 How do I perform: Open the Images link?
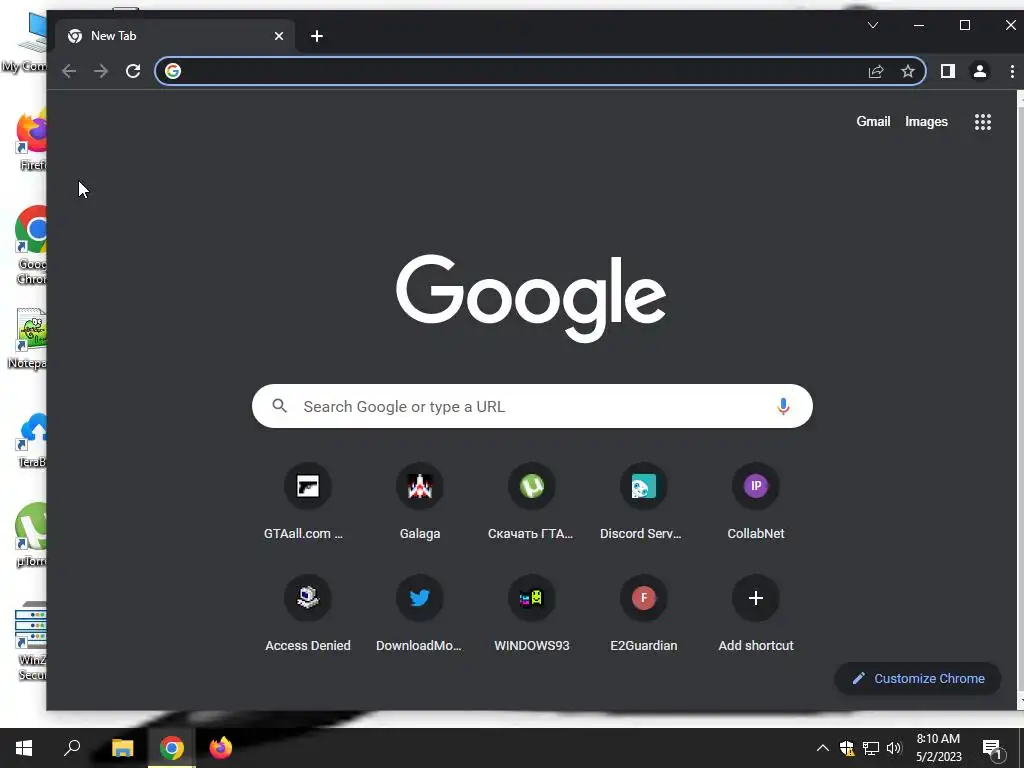point(926,121)
